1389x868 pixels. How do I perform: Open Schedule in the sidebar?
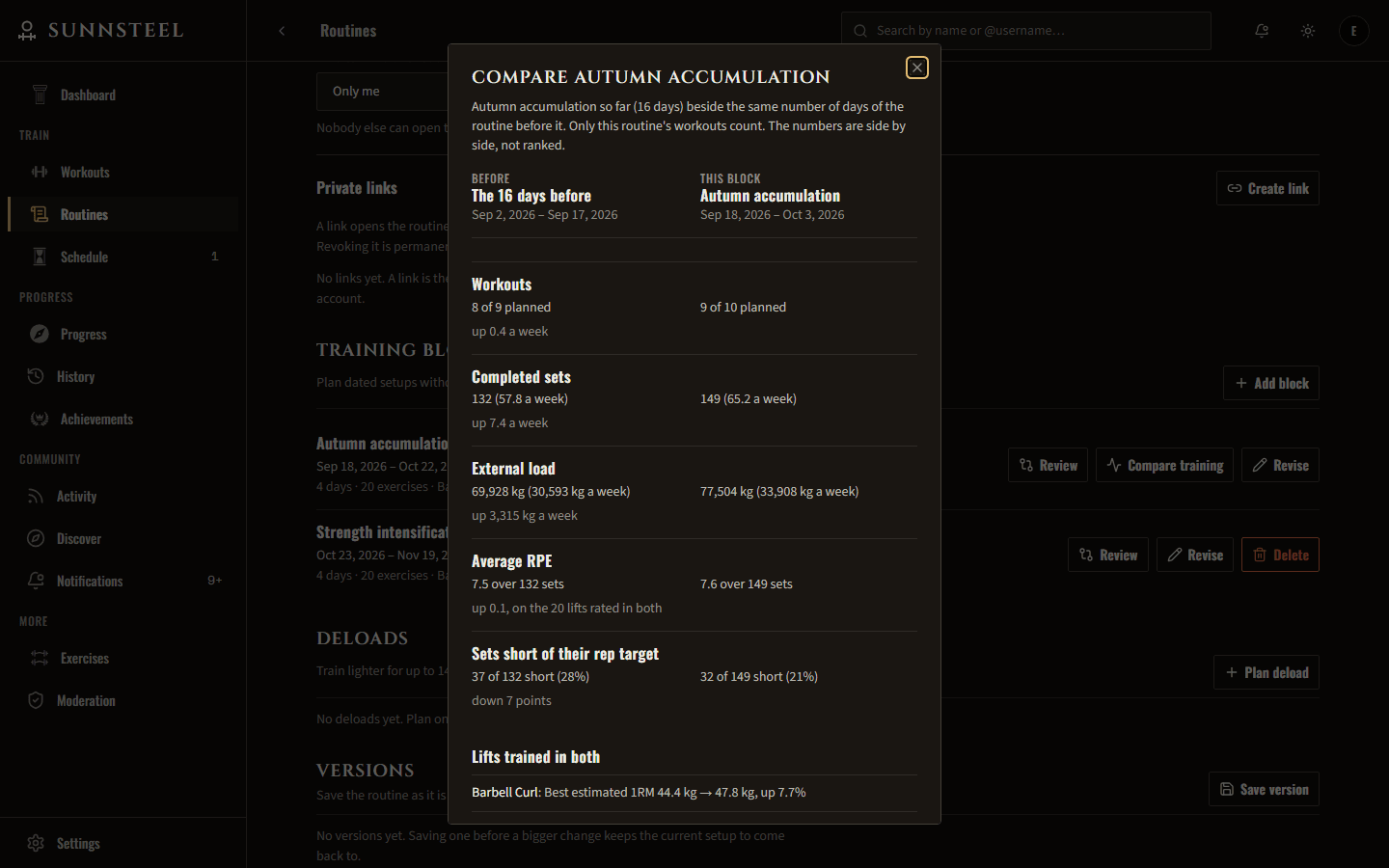pos(123,257)
